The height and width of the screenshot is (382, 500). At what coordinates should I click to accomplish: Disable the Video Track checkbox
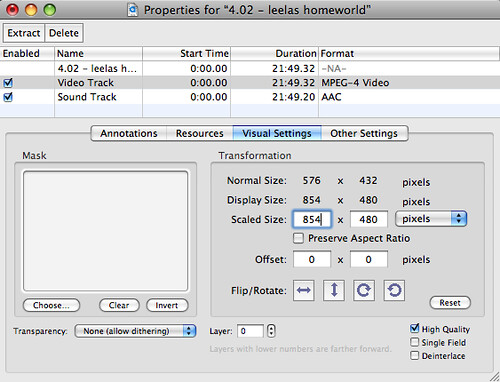[8, 83]
